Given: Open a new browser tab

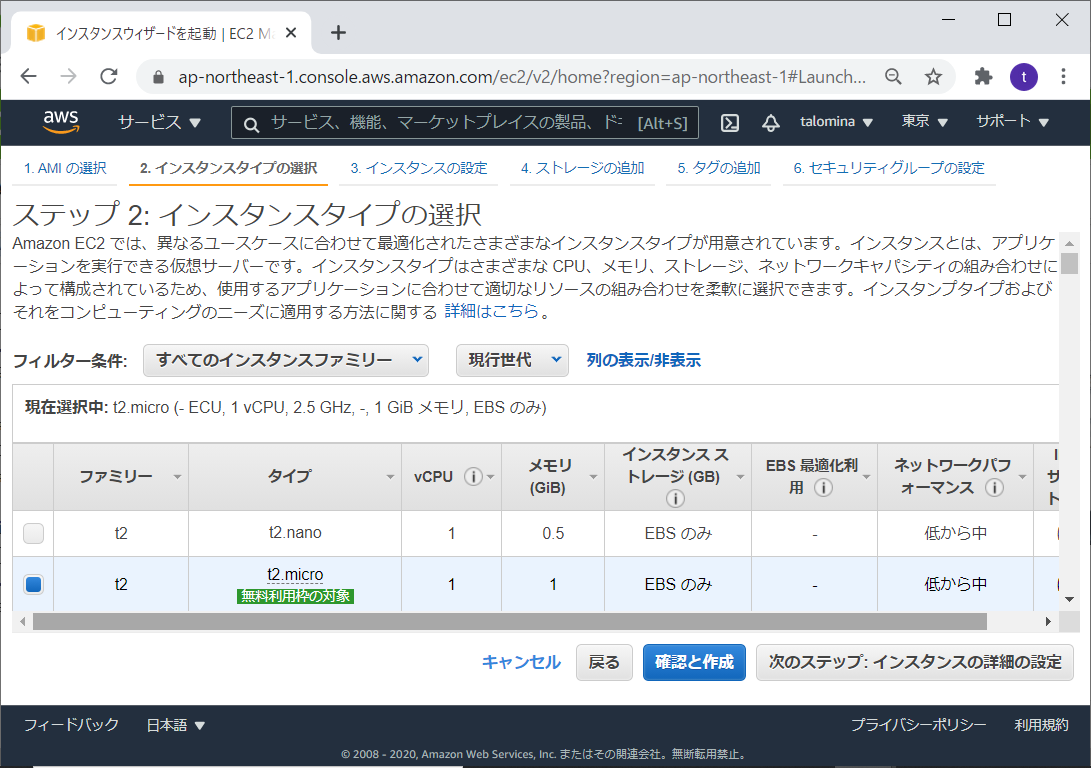Looking at the screenshot, I should tap(338, 33).
